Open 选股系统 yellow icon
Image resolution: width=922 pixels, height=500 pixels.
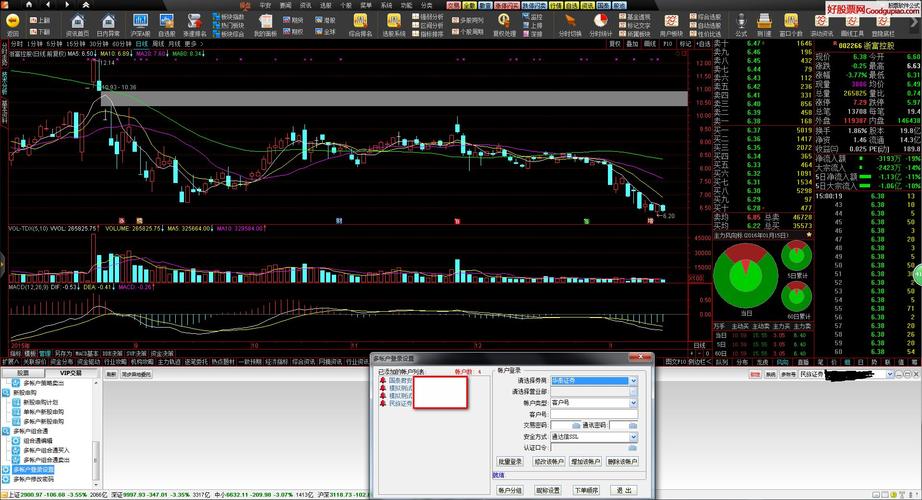coord(394,22)
